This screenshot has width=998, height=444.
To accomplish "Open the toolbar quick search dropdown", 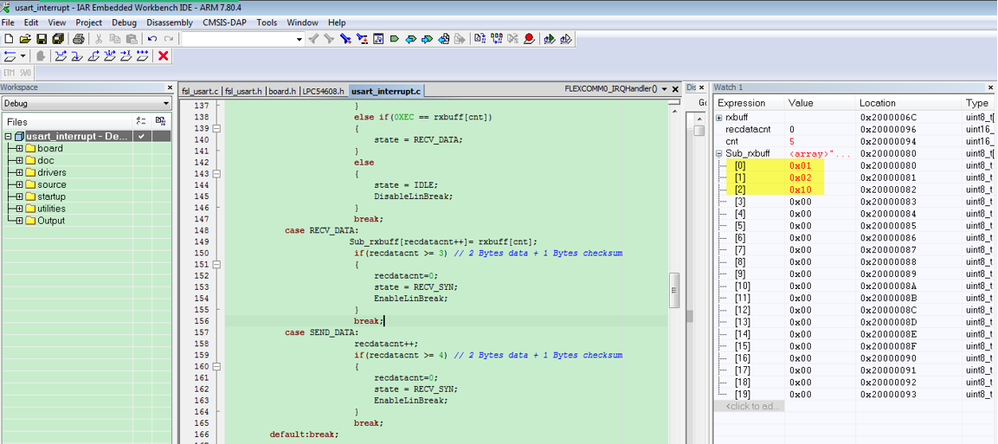I will point(300,39).
